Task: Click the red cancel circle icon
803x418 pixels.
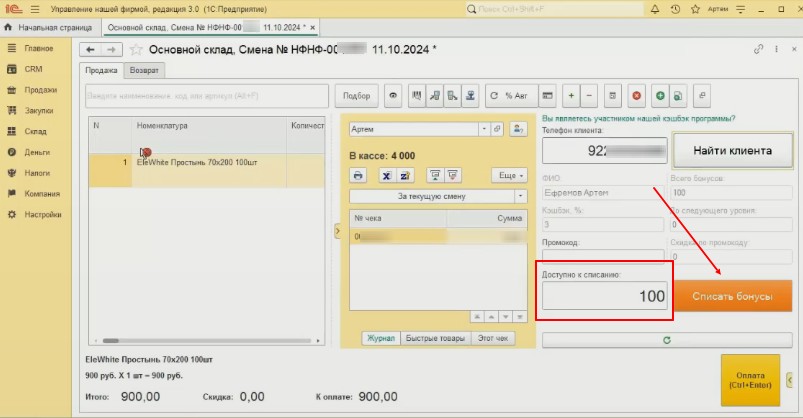Action: pyautogui.click(x=637, y=96)
